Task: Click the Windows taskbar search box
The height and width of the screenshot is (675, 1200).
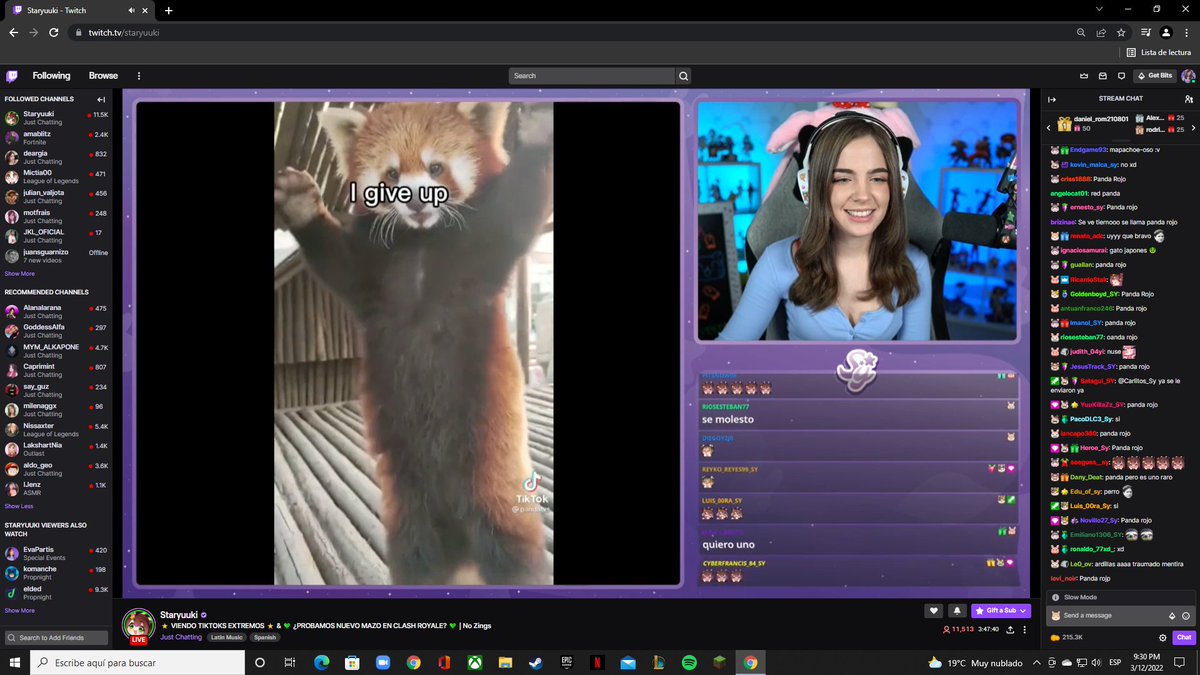Action: [x=137, y=662]
